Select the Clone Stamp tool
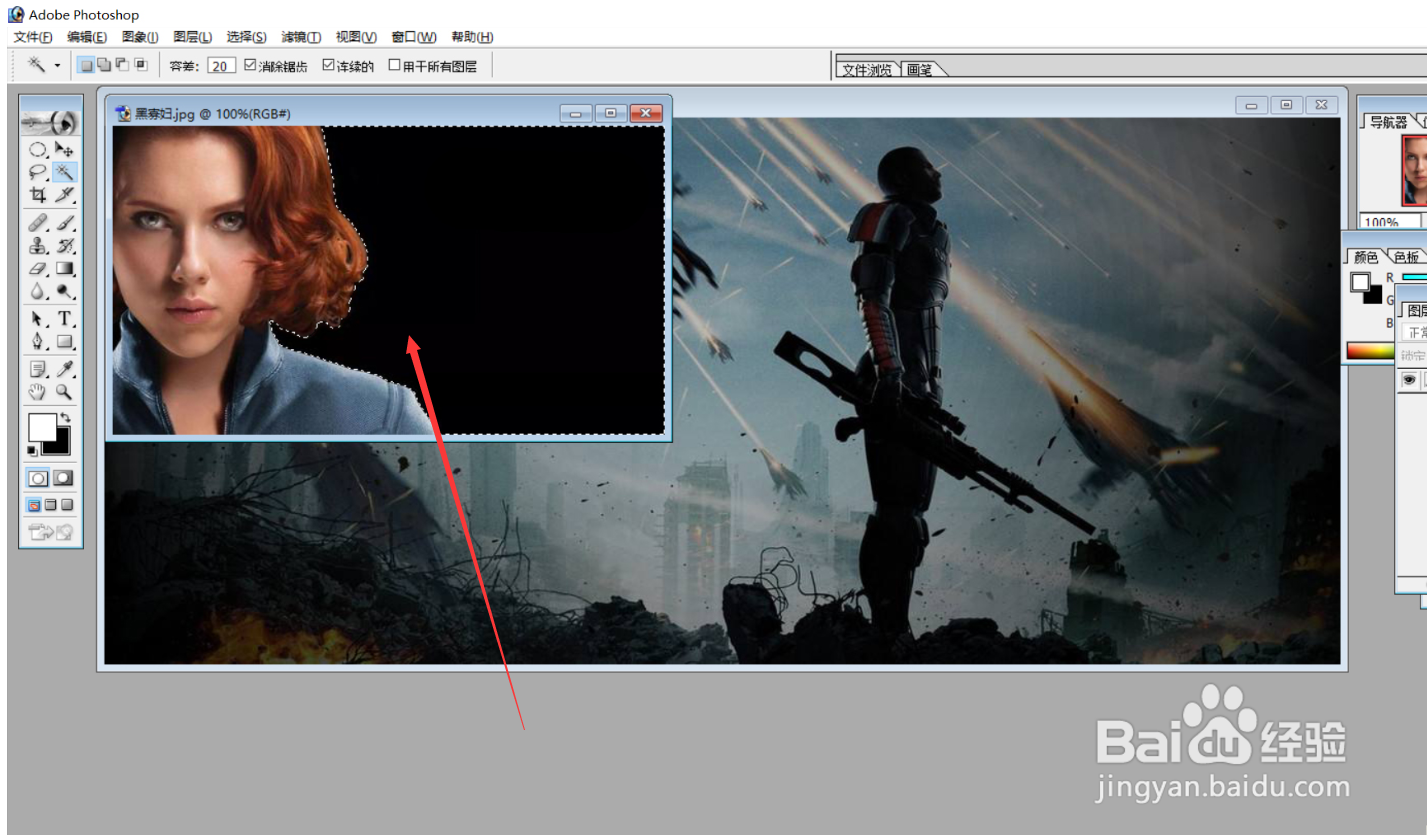Screen dimensions: 1427x835 click(x=38, y=245)
